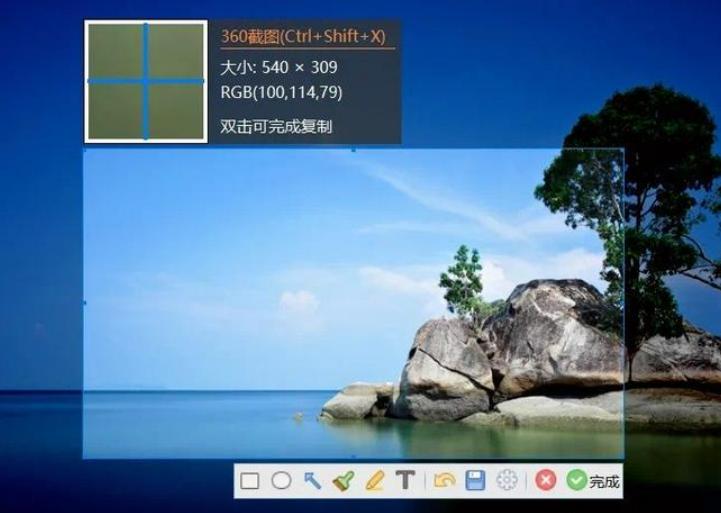The height and width of the screenshot is (513, 721).
Task: Click the 大小: 540 × 309 size label
Action: click(278, 68)
